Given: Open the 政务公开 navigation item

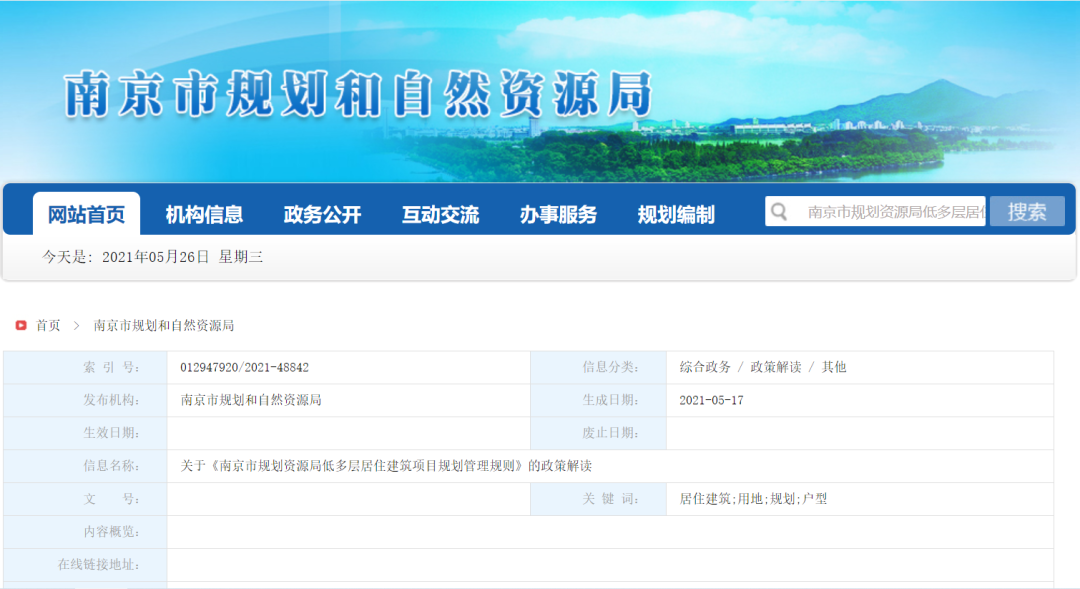Looking at the screenshot, I should pos(322,214).
